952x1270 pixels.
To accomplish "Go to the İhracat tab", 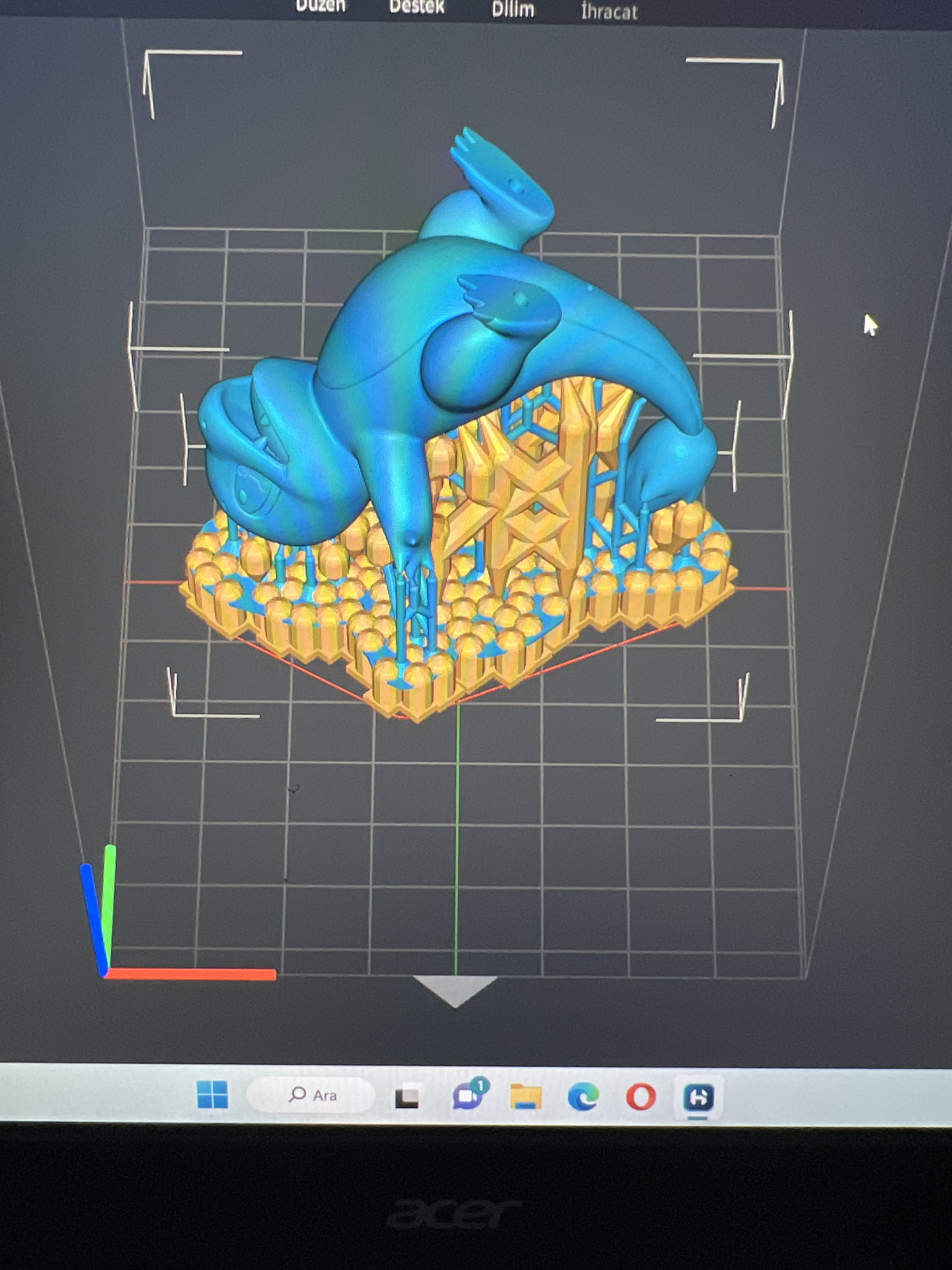I will (609, 11).
